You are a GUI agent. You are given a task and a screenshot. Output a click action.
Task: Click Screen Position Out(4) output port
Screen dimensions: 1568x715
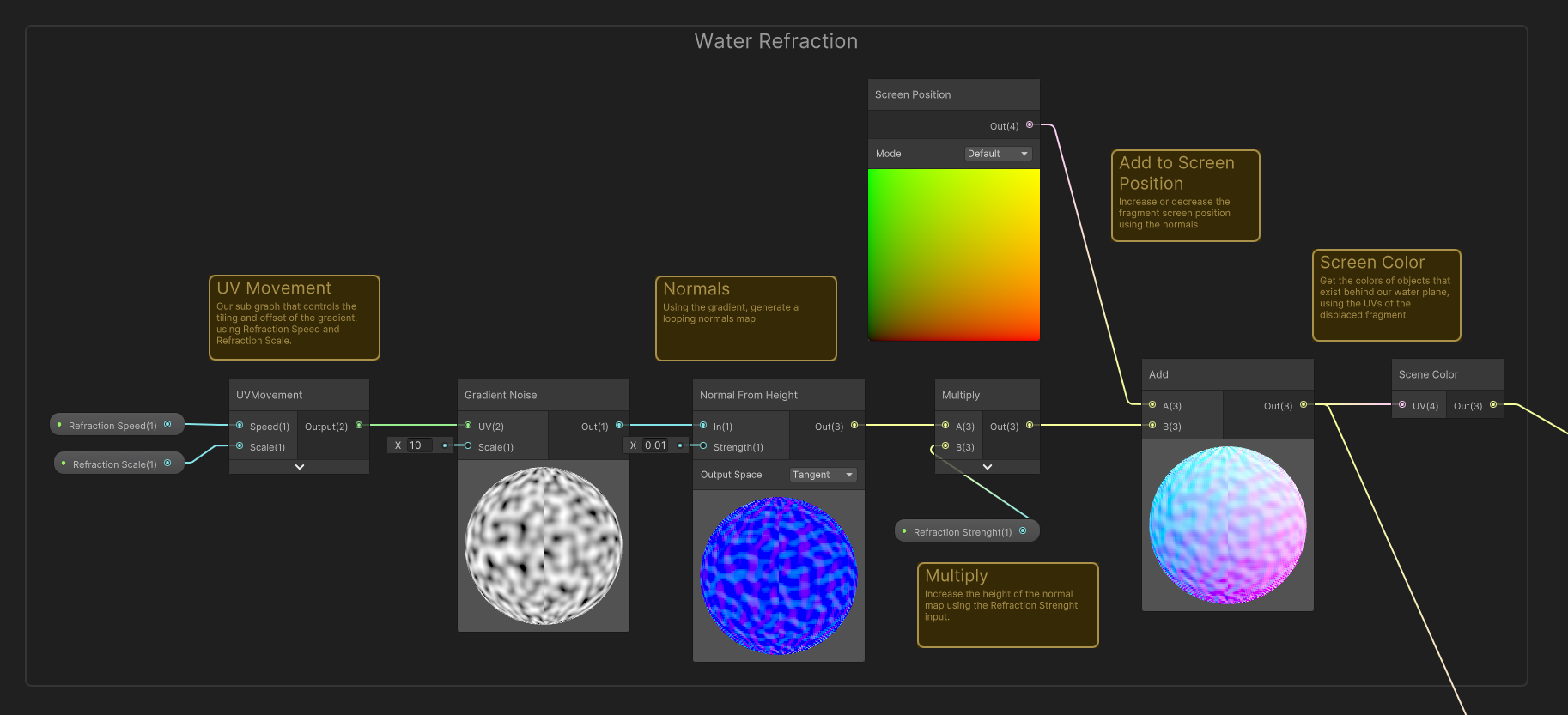[x=1030, y=125]
